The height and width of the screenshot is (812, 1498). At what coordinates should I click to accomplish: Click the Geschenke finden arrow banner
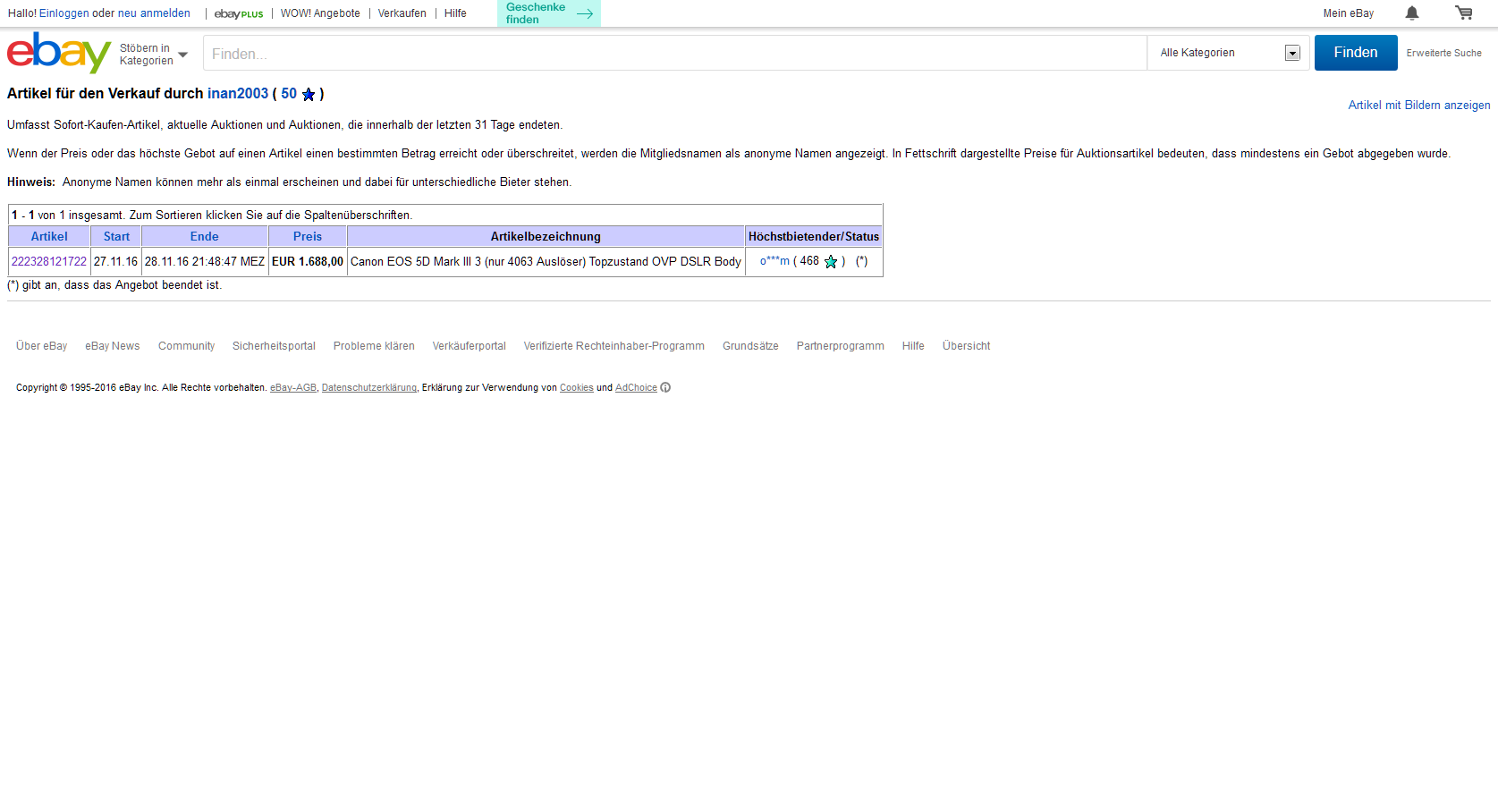tap(548, 13)
